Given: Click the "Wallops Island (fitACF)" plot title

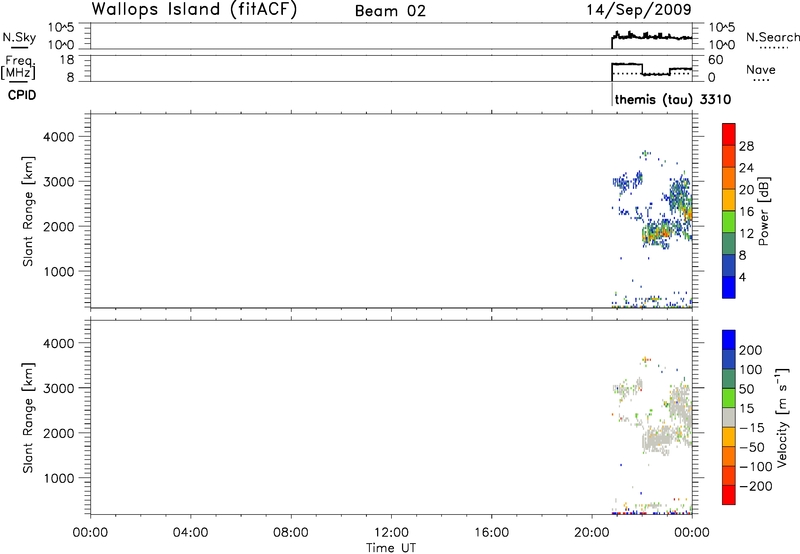Looking at the screenshot, I should [194, 10].
